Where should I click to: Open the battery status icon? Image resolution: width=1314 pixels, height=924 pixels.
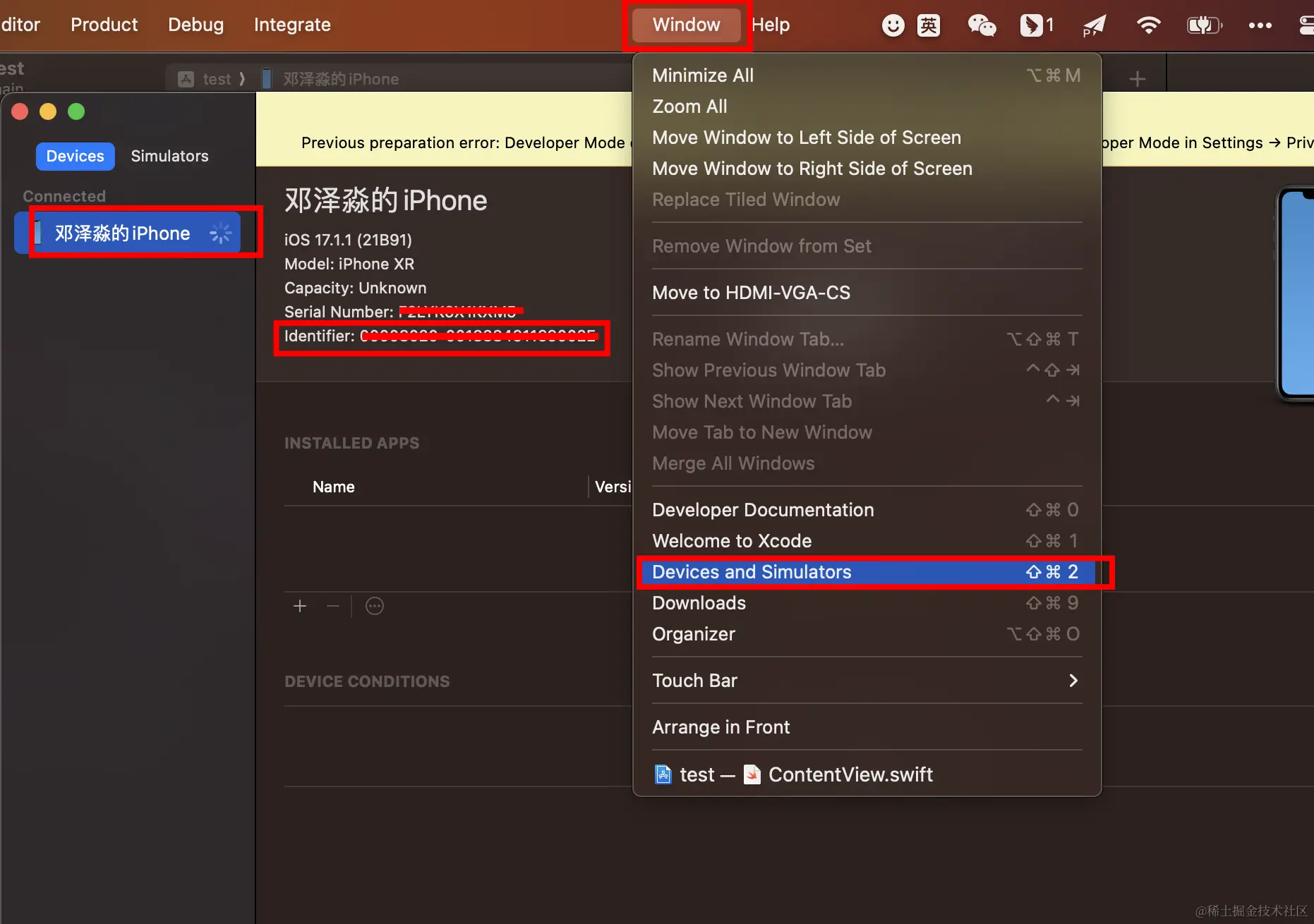pyautogui.click(x=1204, y=25)
